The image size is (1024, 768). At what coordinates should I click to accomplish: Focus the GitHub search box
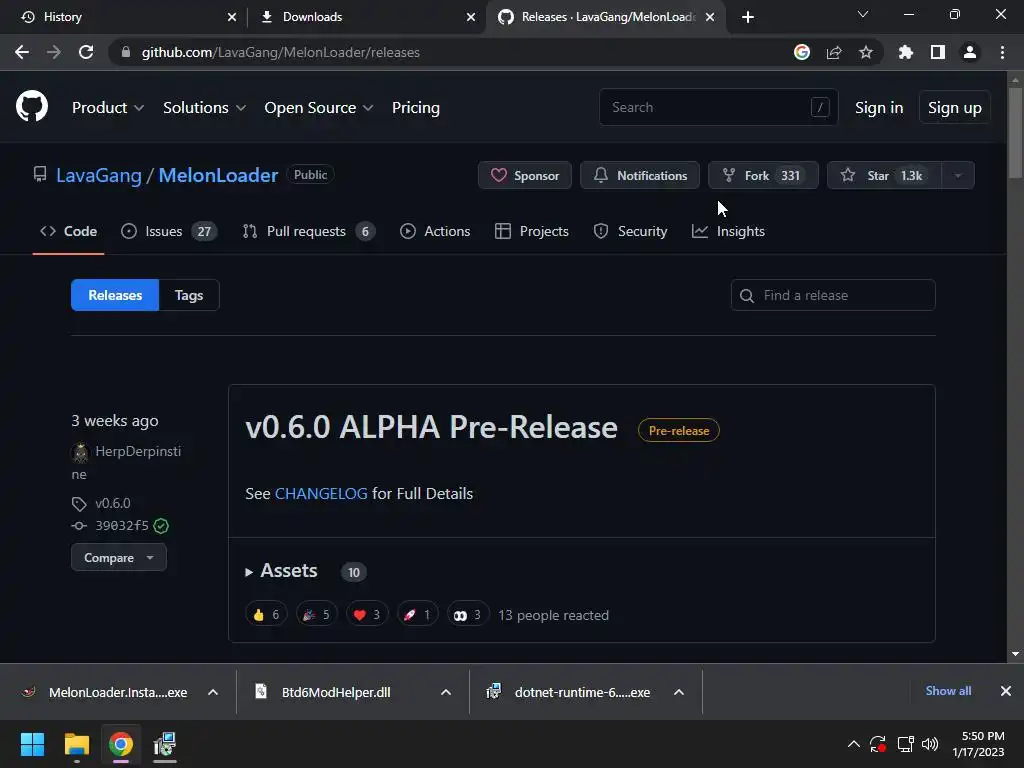click(718, 107)
